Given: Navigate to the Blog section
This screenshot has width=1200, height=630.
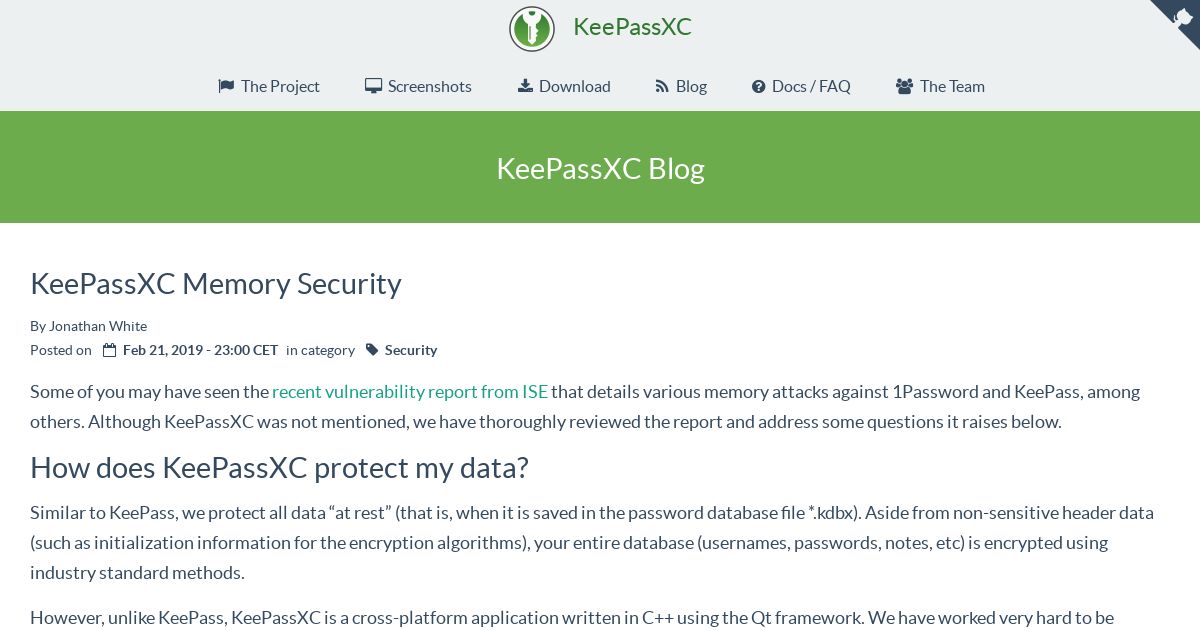Looking at the screenshot, I should pos(681,86).
